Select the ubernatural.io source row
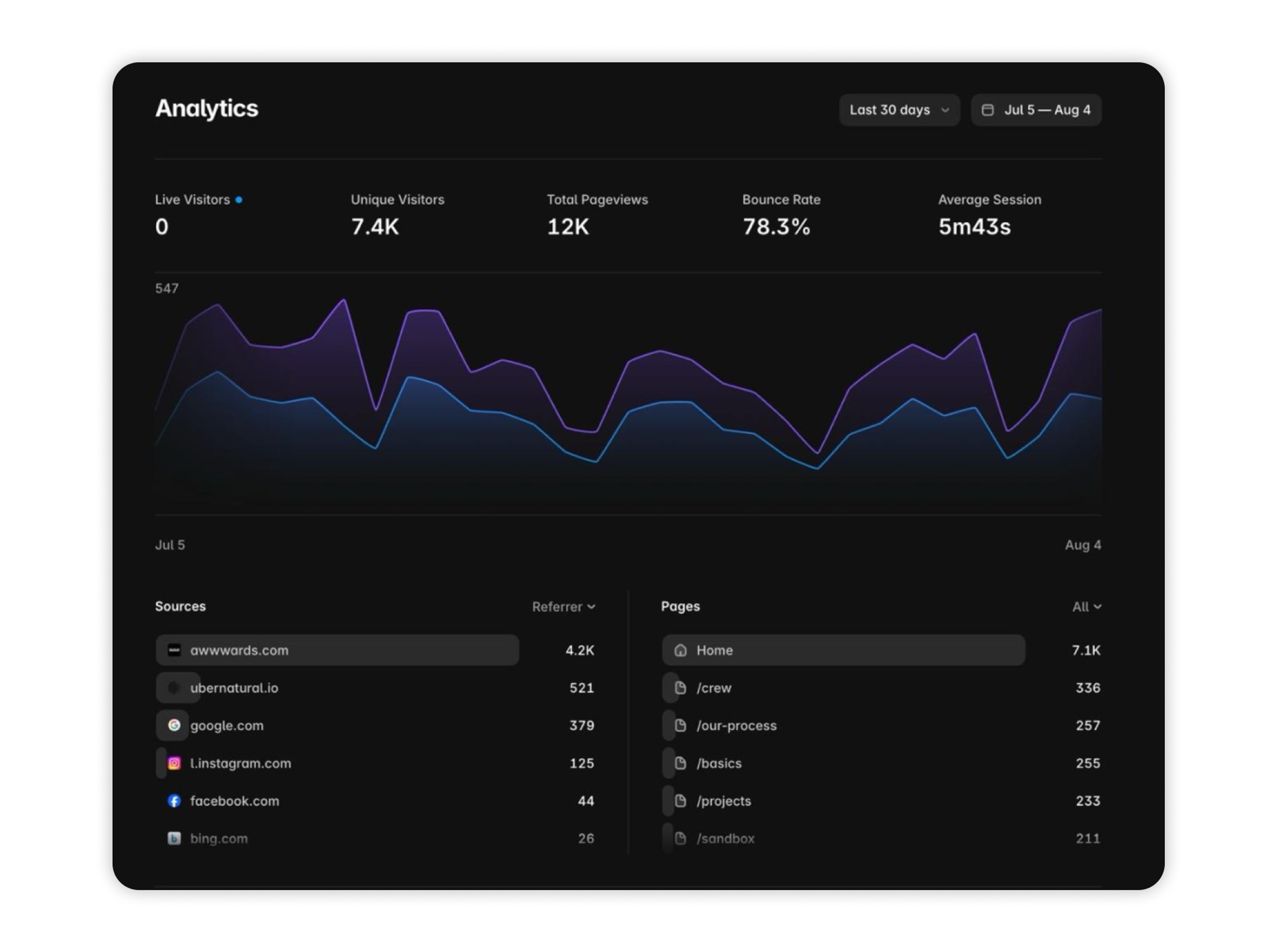The width and height of the screenshot is (1277, 952). (x=375, y=688)
